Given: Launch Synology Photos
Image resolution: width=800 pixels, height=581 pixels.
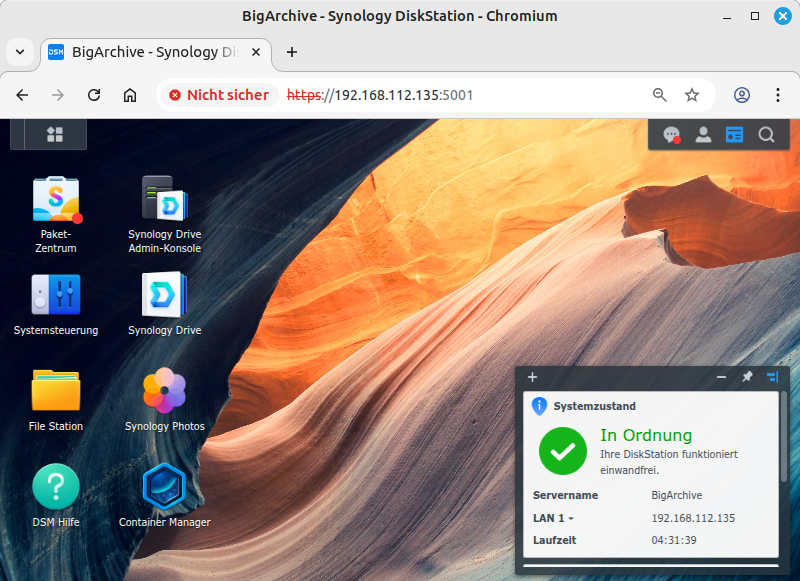Looking at the screenshot, I should [x=164, y=391].
